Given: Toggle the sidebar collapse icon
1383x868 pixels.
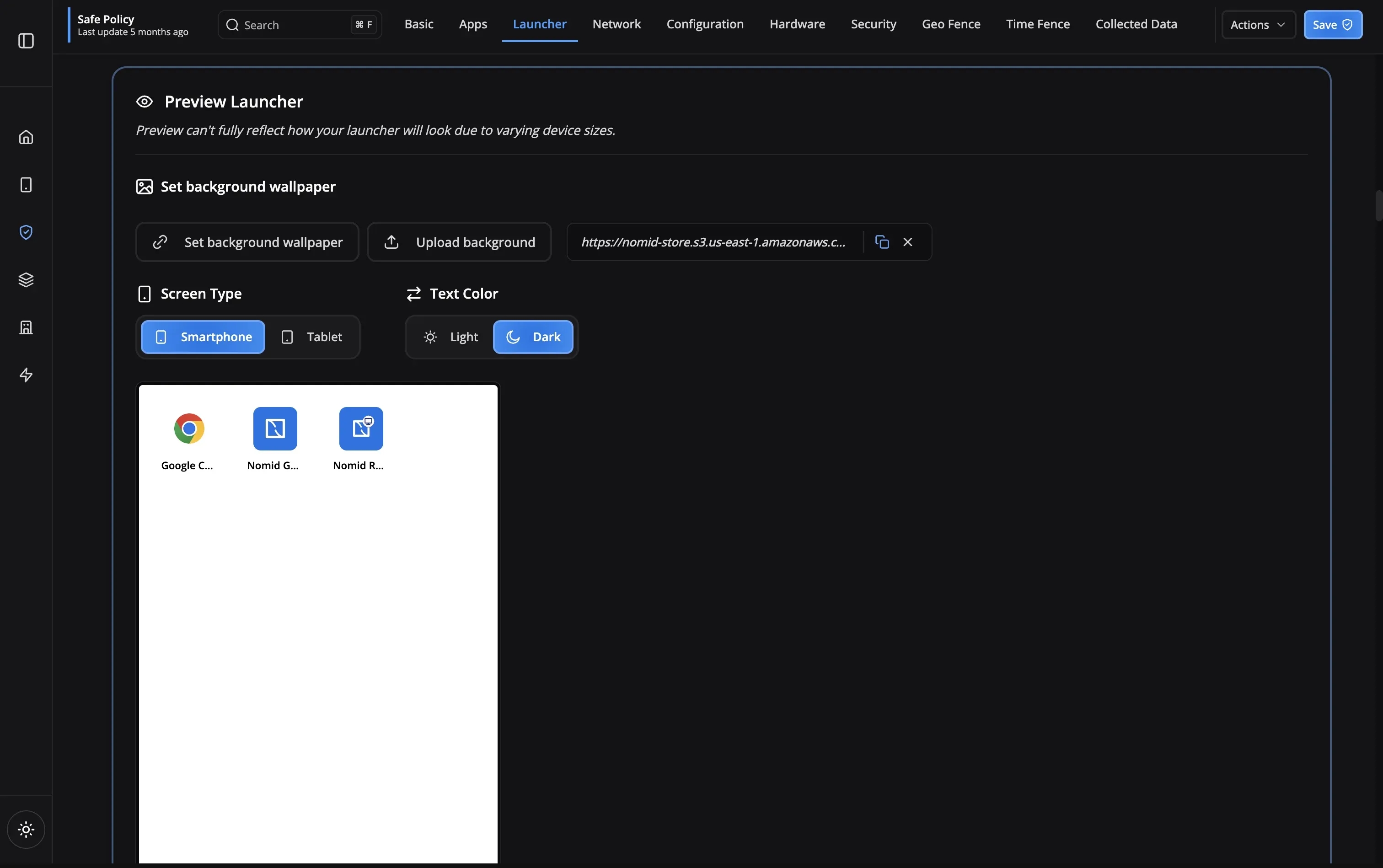Looking at the screenshot, I should click(x=26, y=41).
